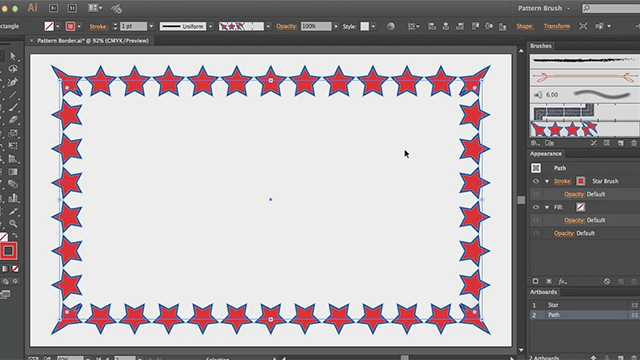Image resolution: width=640 pixels, height=360 pixels.
Task: Select the Eraser tool
Action: pyautogui.click(x=13, y=120)
